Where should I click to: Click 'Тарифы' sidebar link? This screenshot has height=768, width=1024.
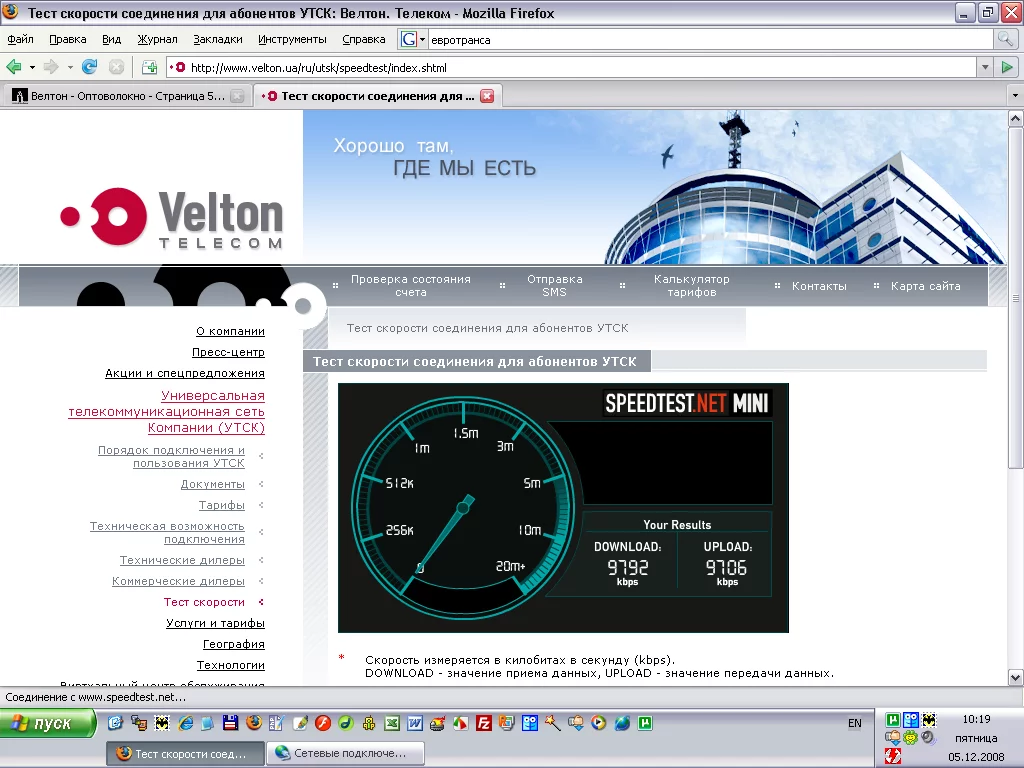coord(222,505)
